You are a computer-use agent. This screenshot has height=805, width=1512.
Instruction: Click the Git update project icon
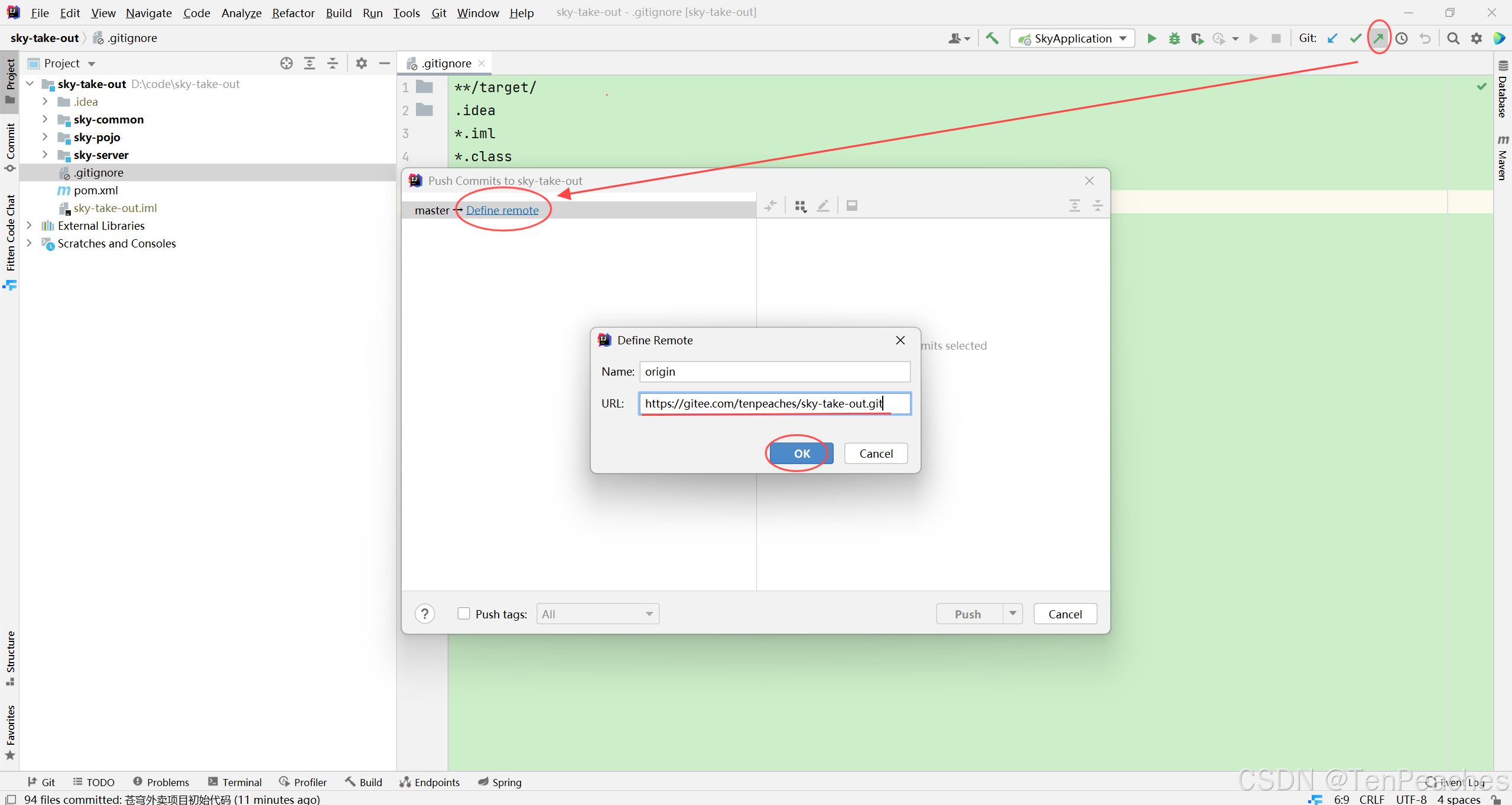coord(1332,38)
